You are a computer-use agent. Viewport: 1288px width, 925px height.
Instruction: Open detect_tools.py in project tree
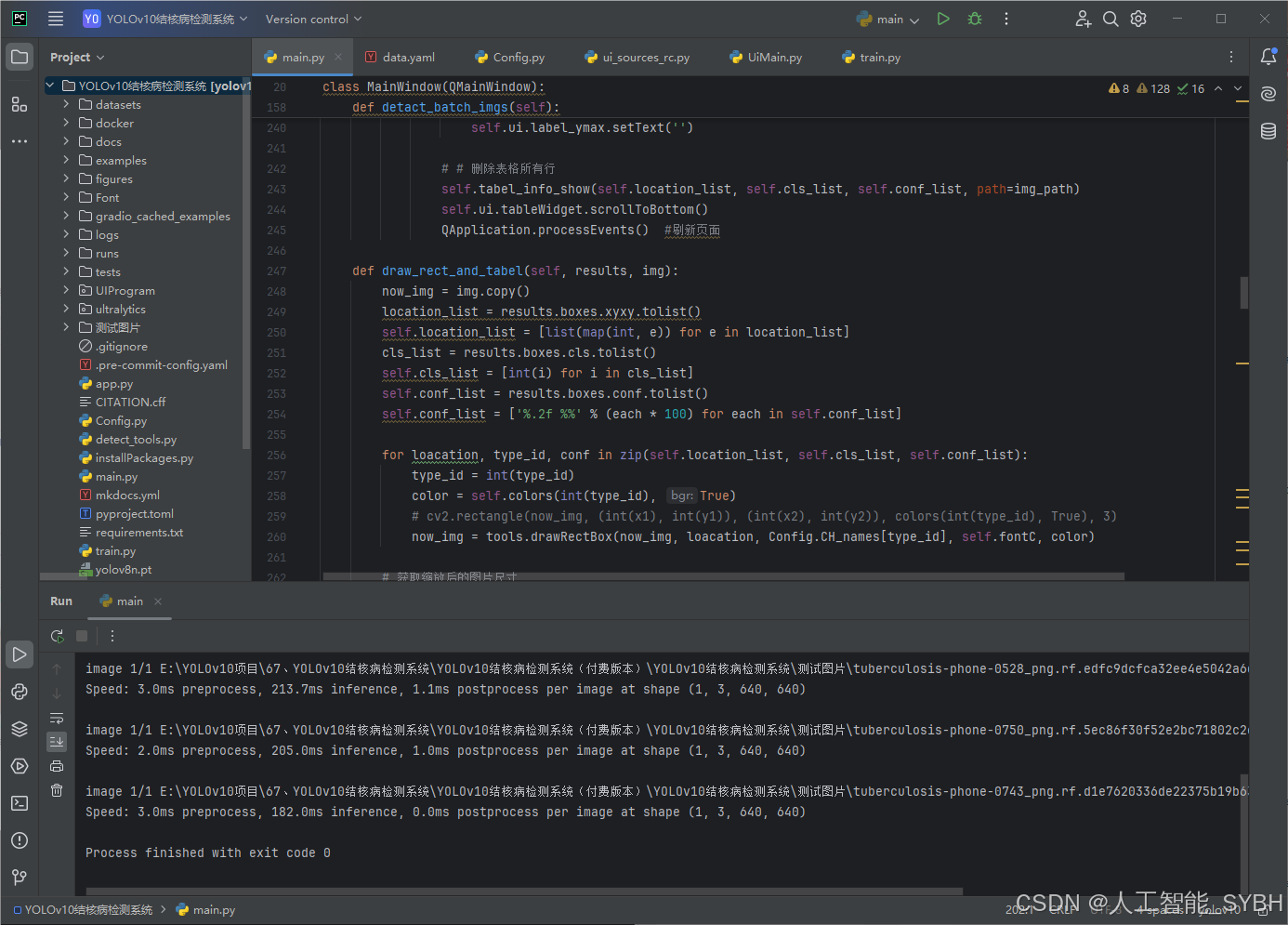pyautogui.click(x=136, y=439)
